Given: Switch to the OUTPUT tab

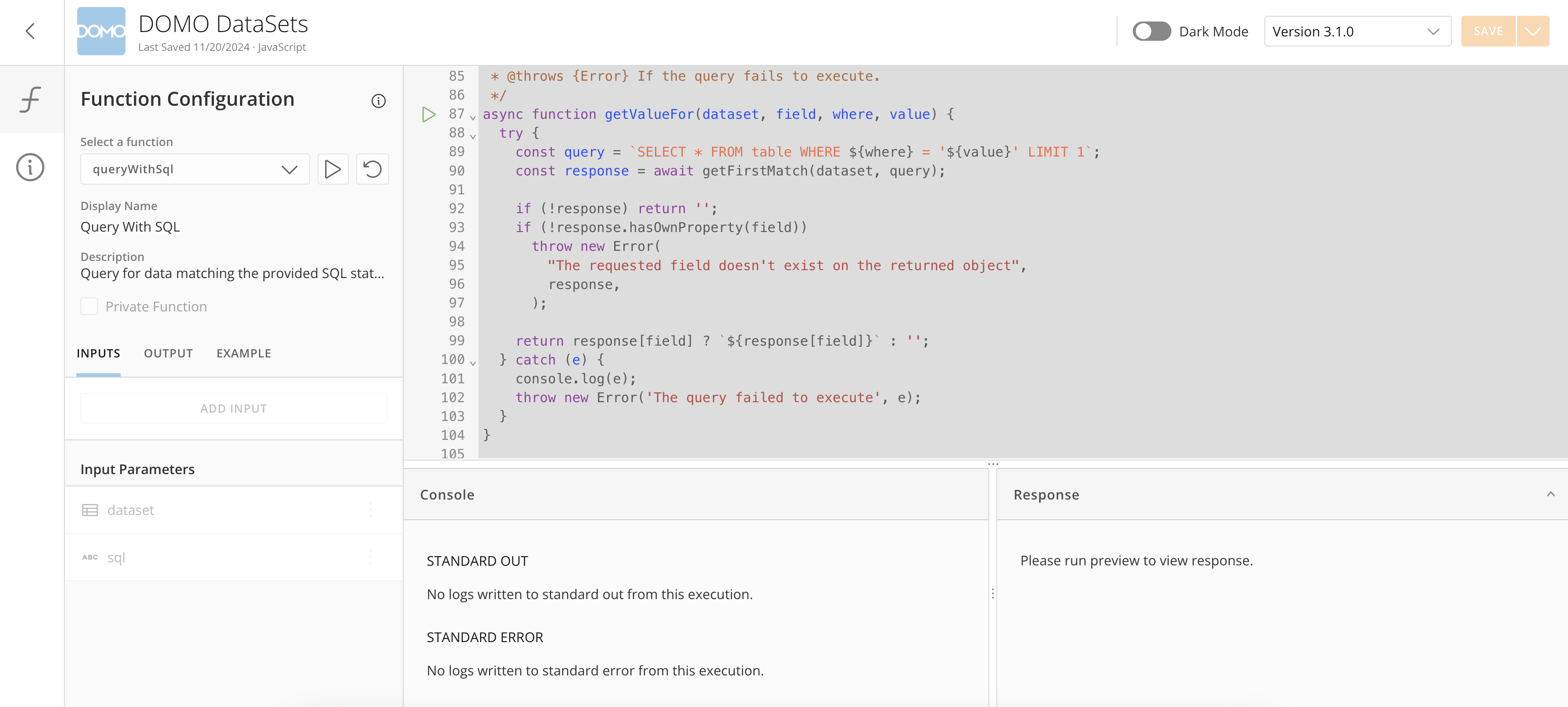Looking at the screenshot, I should click(x=168, y=353).
